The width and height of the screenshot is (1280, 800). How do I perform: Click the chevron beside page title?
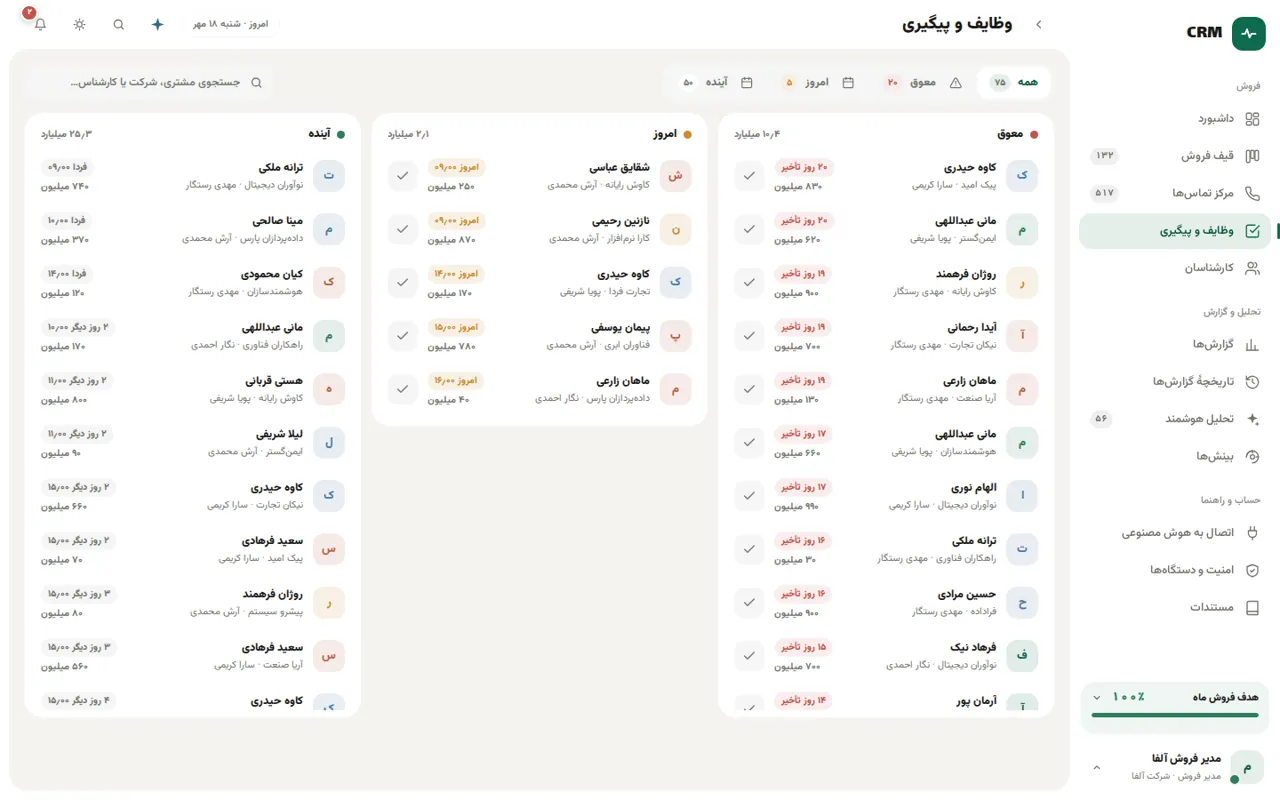pos(1039,24)
